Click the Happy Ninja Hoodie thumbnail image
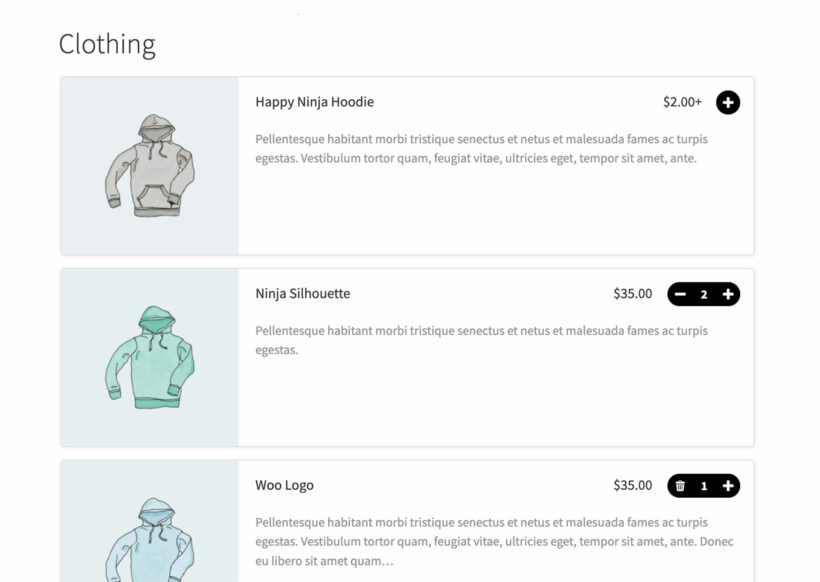 click(150, 165)
